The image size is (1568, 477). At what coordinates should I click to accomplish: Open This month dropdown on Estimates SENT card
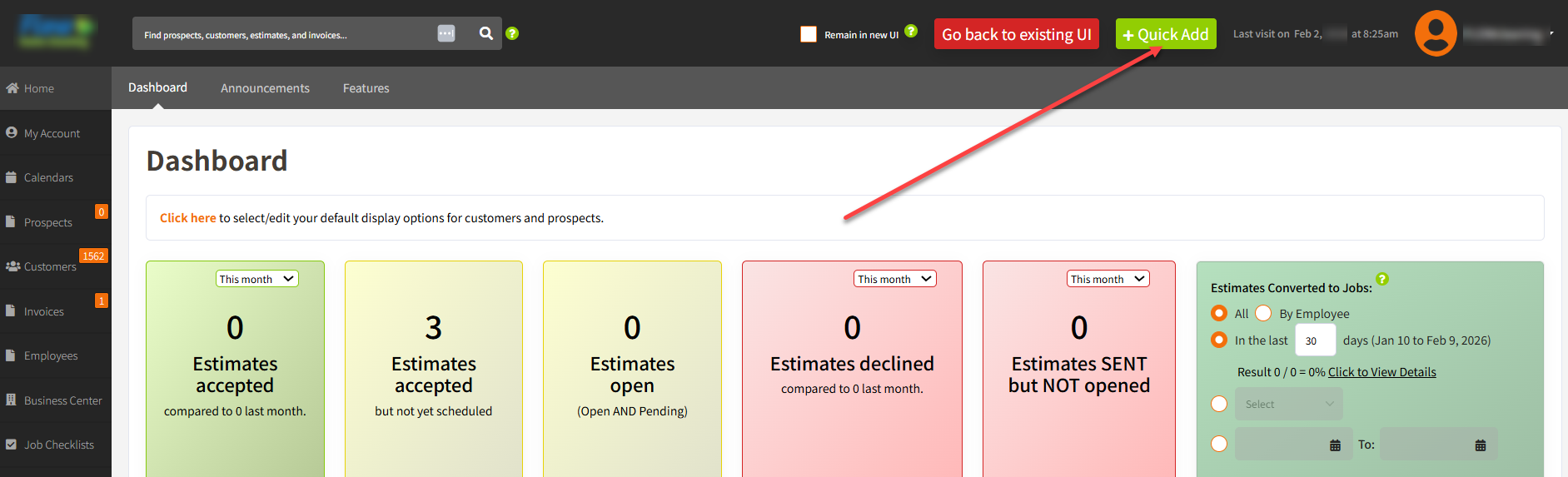[1108, 279]
